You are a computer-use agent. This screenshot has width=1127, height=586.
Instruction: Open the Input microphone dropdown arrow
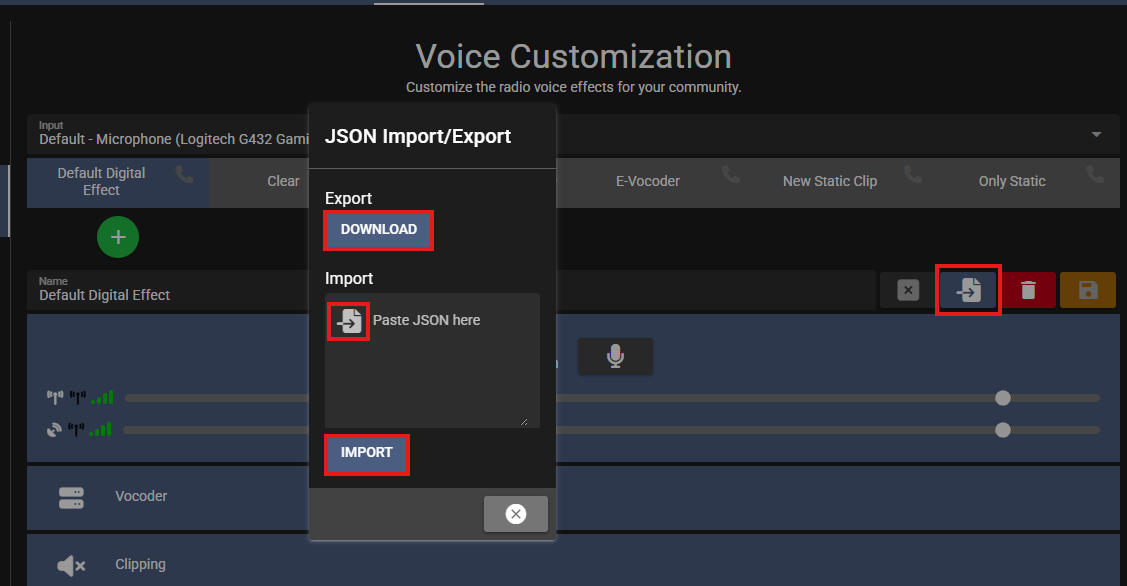pyautogui.click(x=1096, y=135)
